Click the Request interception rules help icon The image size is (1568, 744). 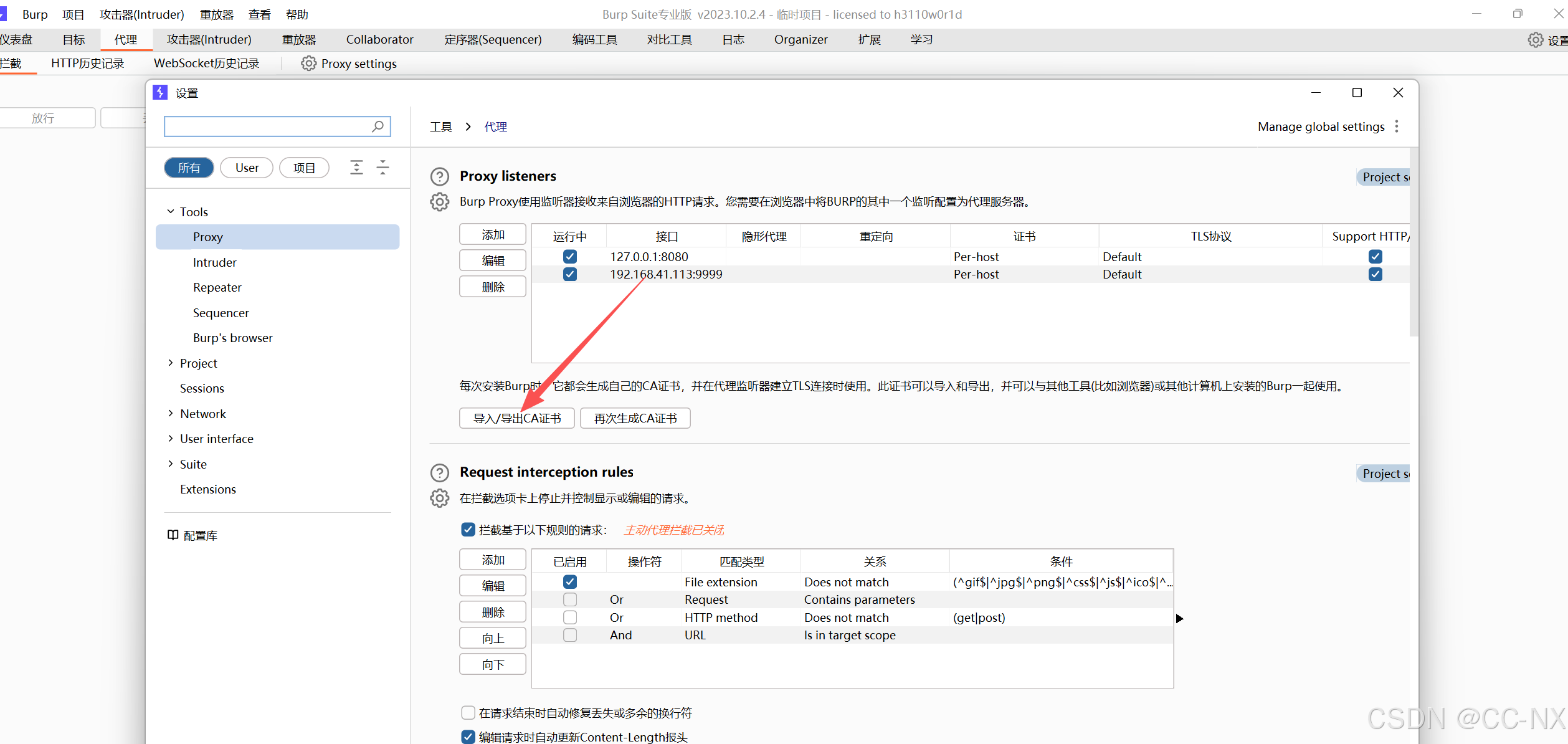point(439,472)
